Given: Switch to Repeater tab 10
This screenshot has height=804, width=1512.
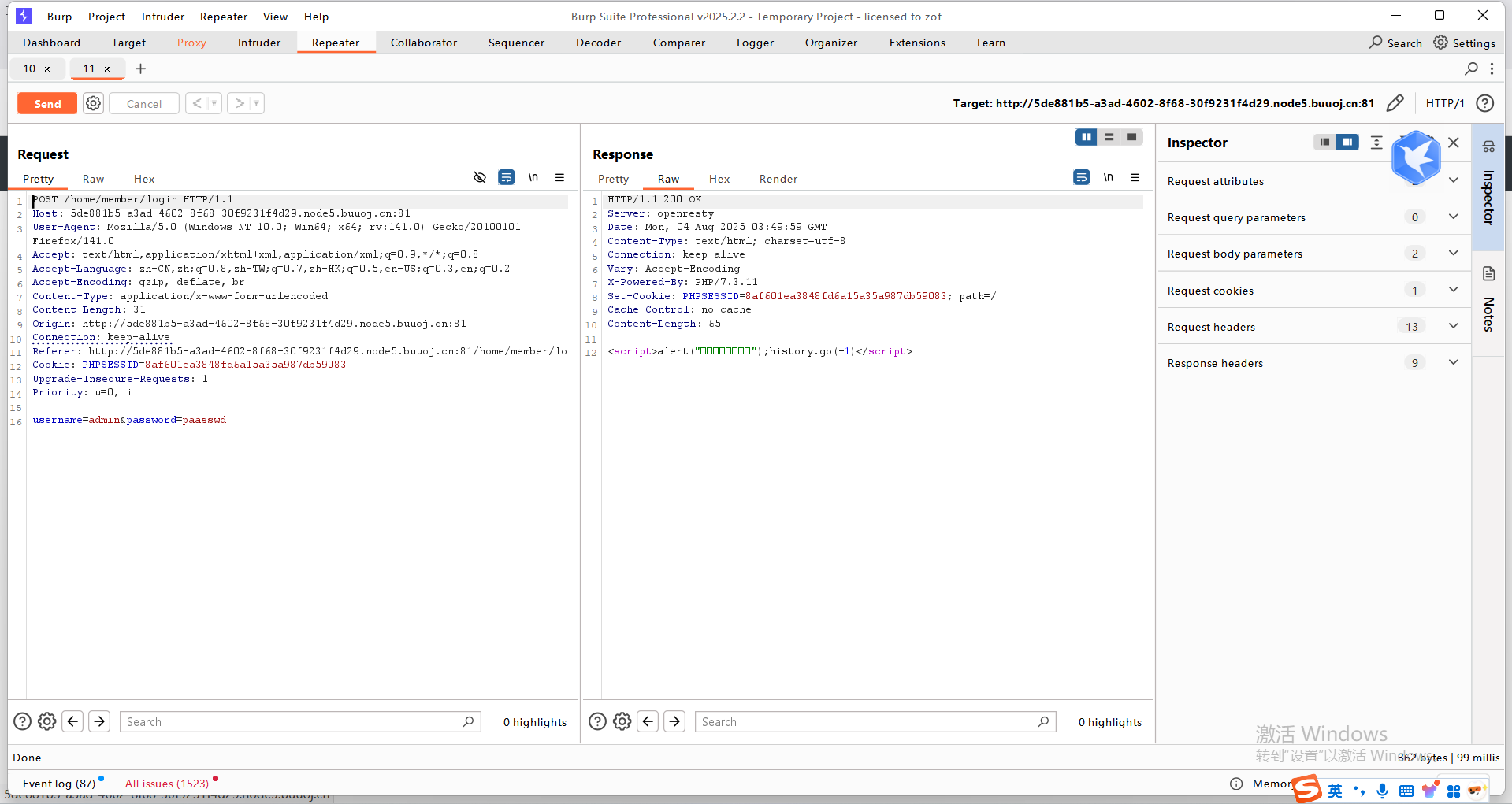Looking at the screenshot, I should (x=29, y=69).
